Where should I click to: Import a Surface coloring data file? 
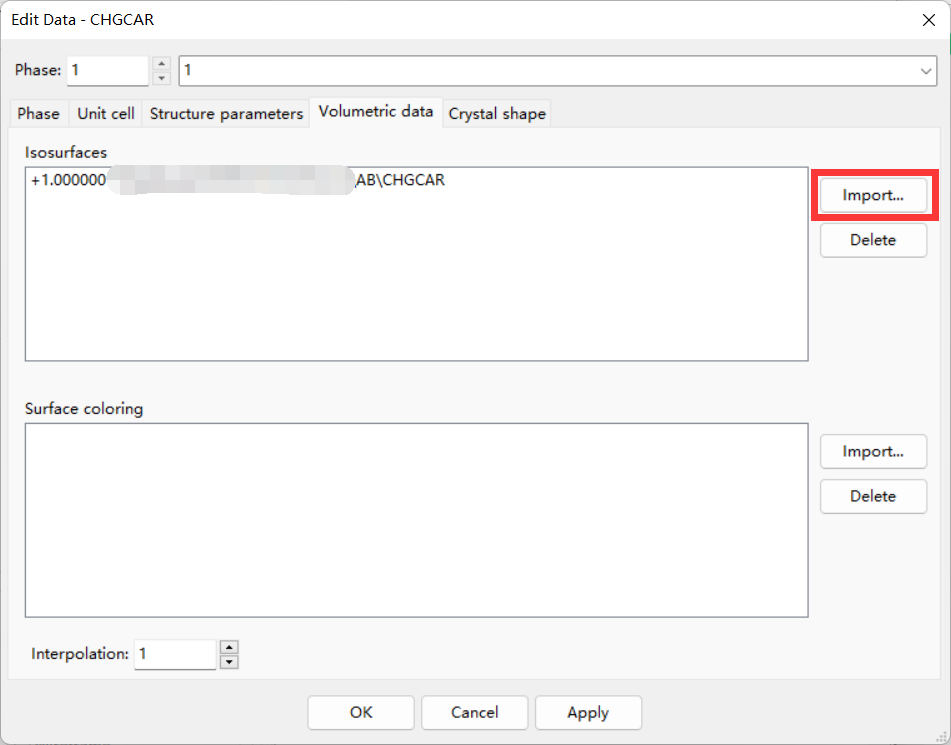point(873,451)
